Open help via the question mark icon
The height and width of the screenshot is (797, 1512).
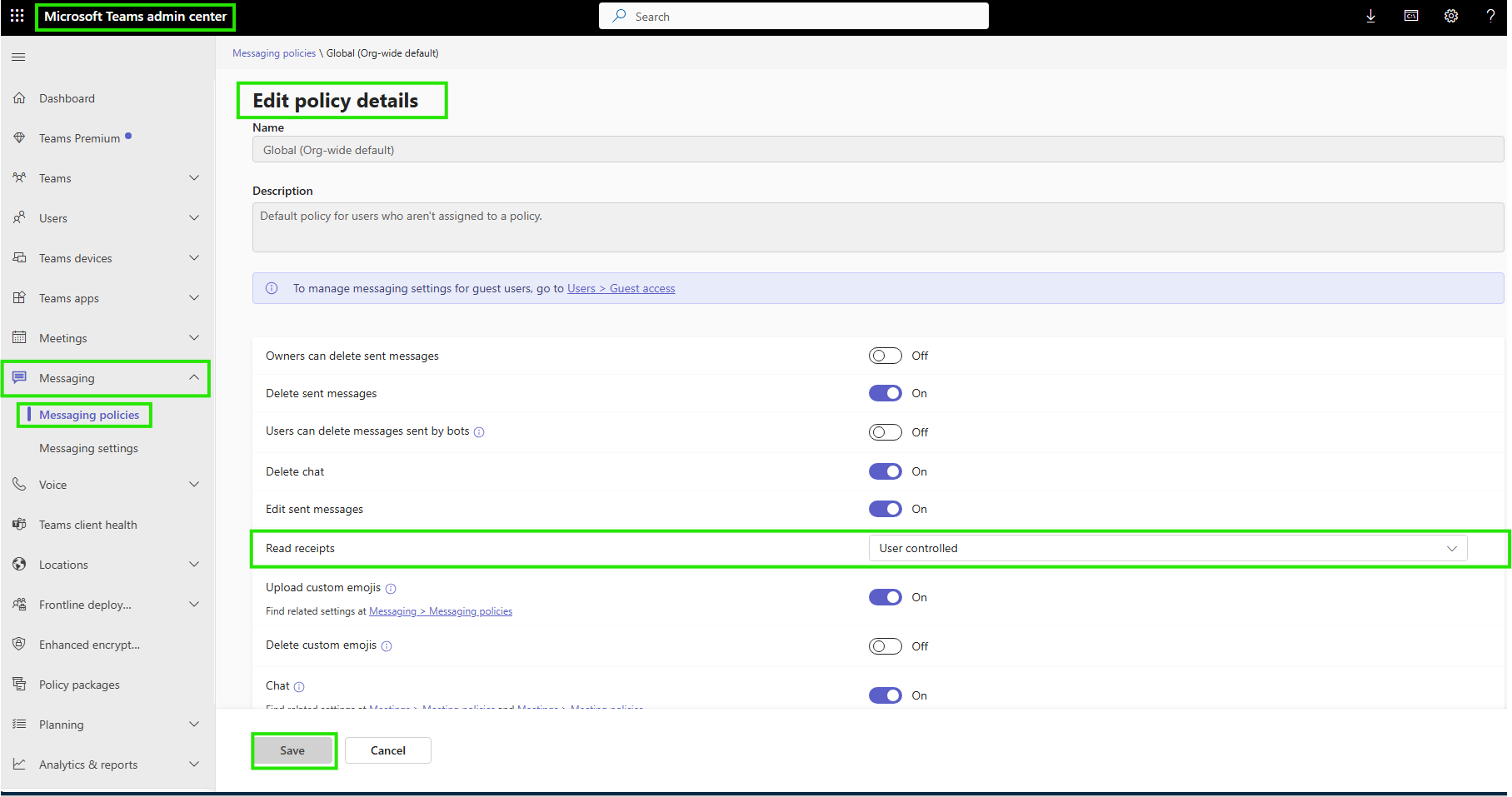(x=1490, y=16)
